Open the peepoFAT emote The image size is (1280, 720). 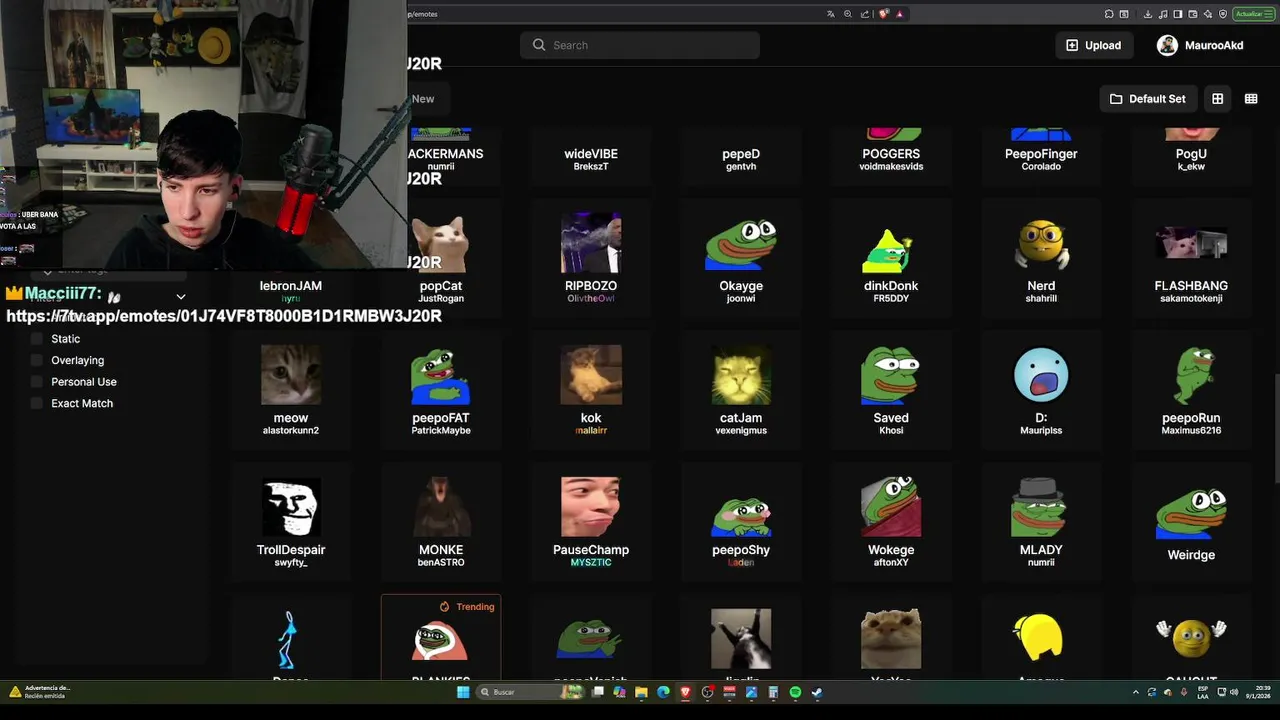pos(441,389)
